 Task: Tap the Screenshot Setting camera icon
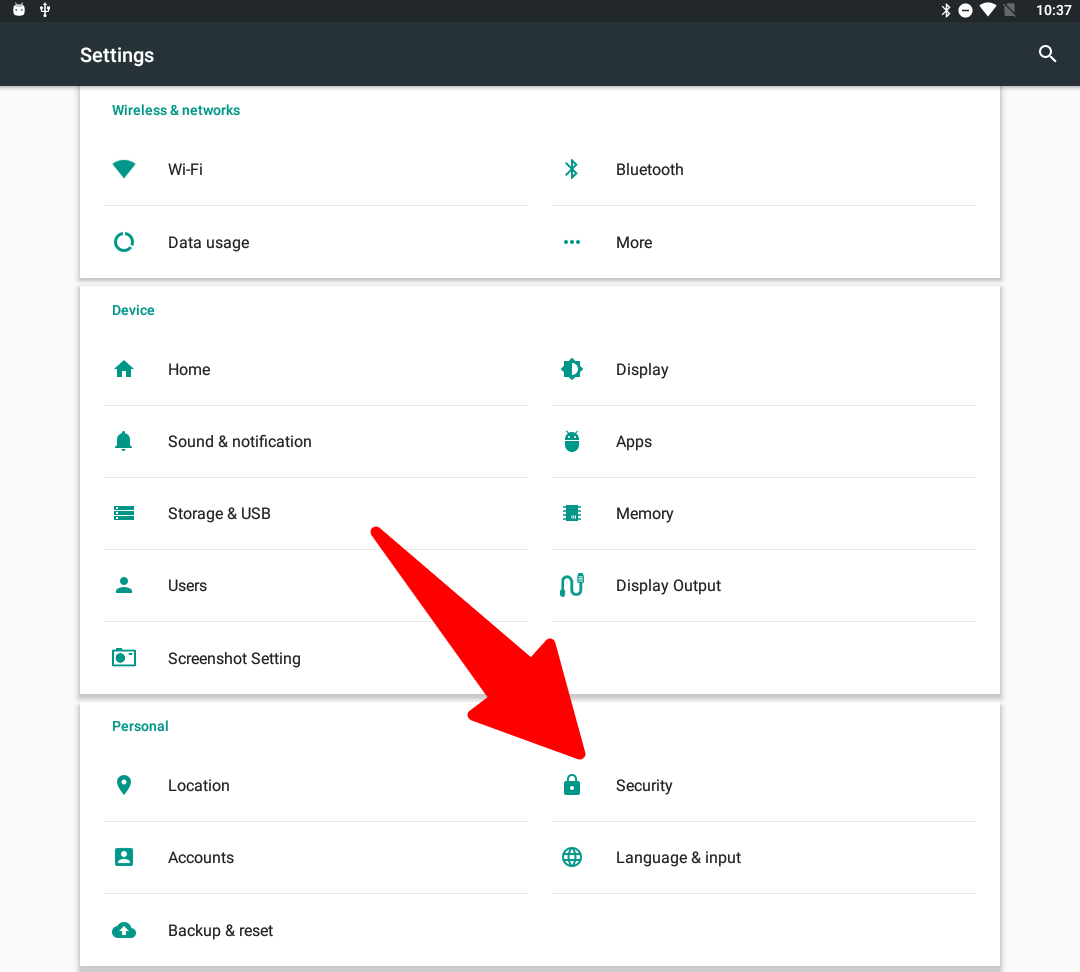pos(124,657)
